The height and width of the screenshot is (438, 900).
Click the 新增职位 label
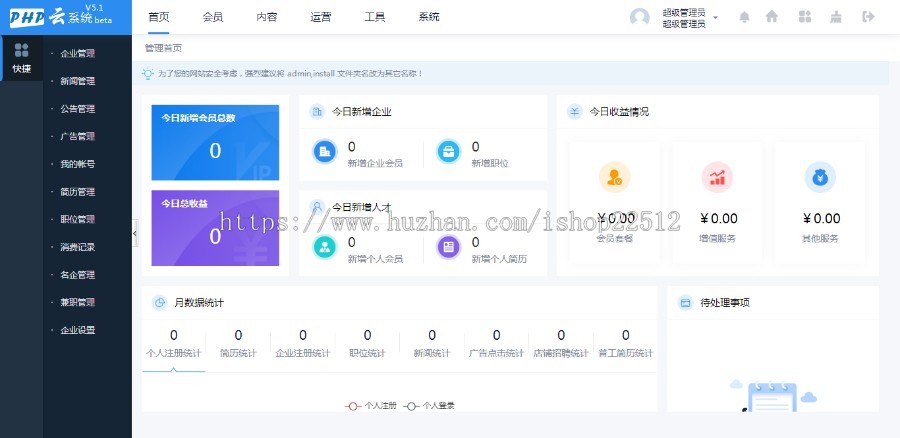pyautogui.click(x=490, y=163)
